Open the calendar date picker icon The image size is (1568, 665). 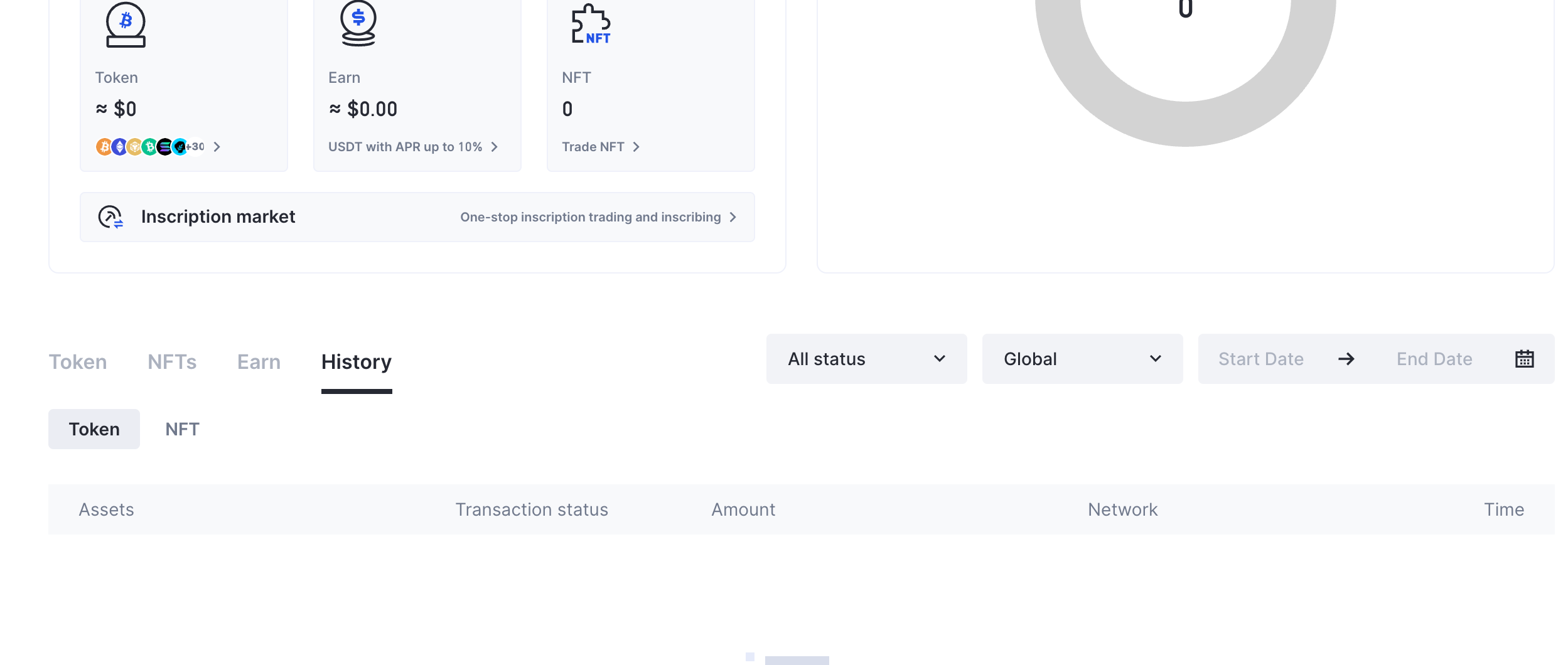pos(1524,359)
